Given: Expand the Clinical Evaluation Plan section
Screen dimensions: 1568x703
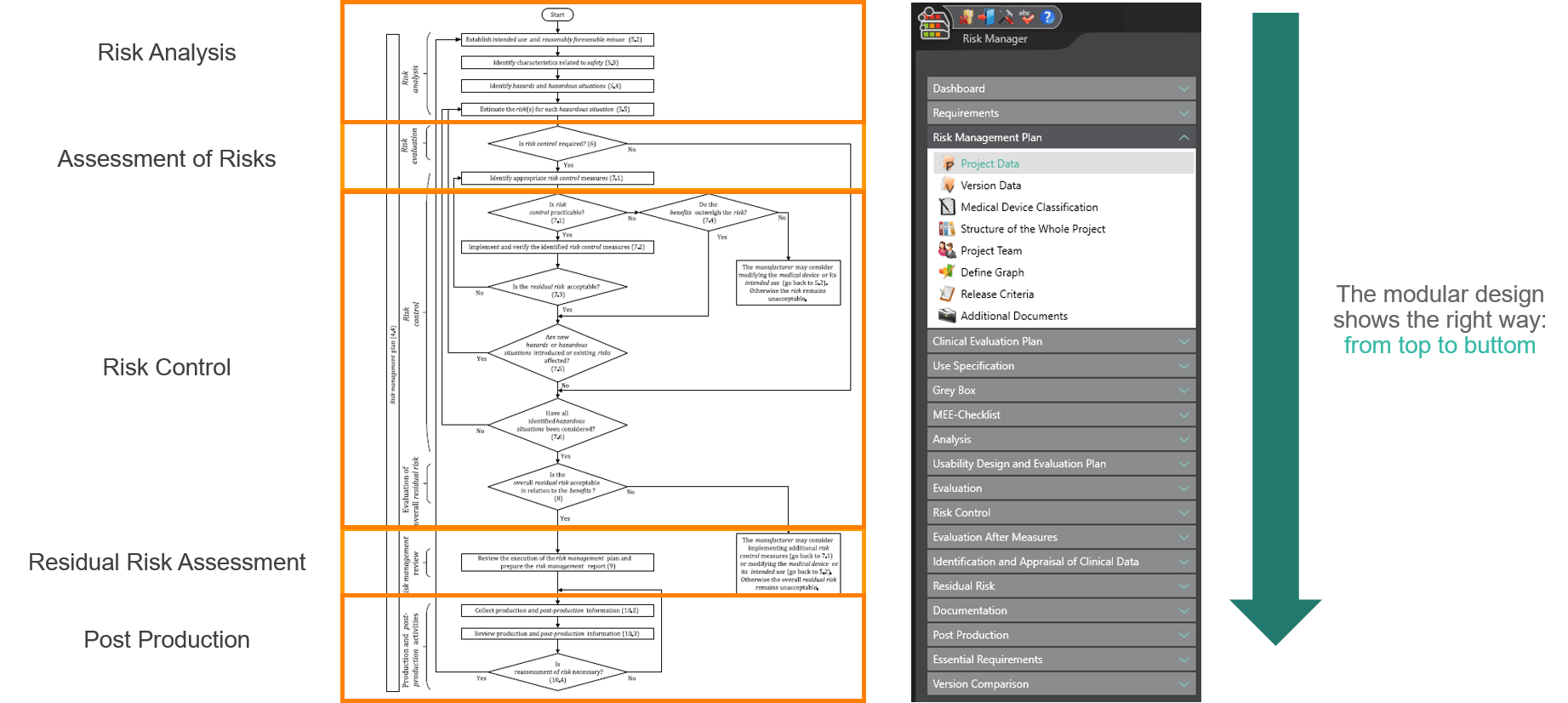Looking at the screenshot, I should pos(1183,341).
